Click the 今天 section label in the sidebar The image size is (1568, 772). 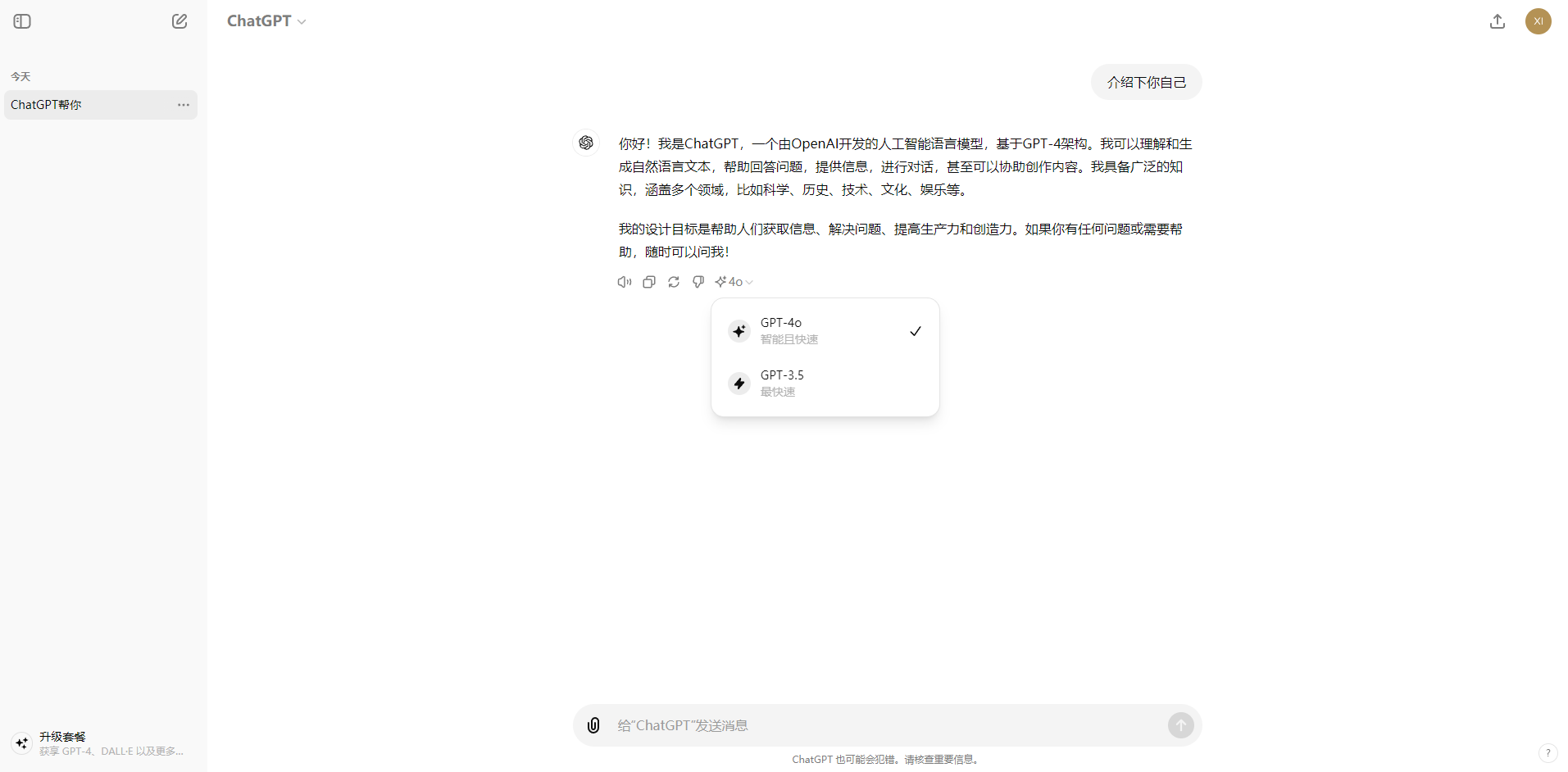(x=20, y=76)
